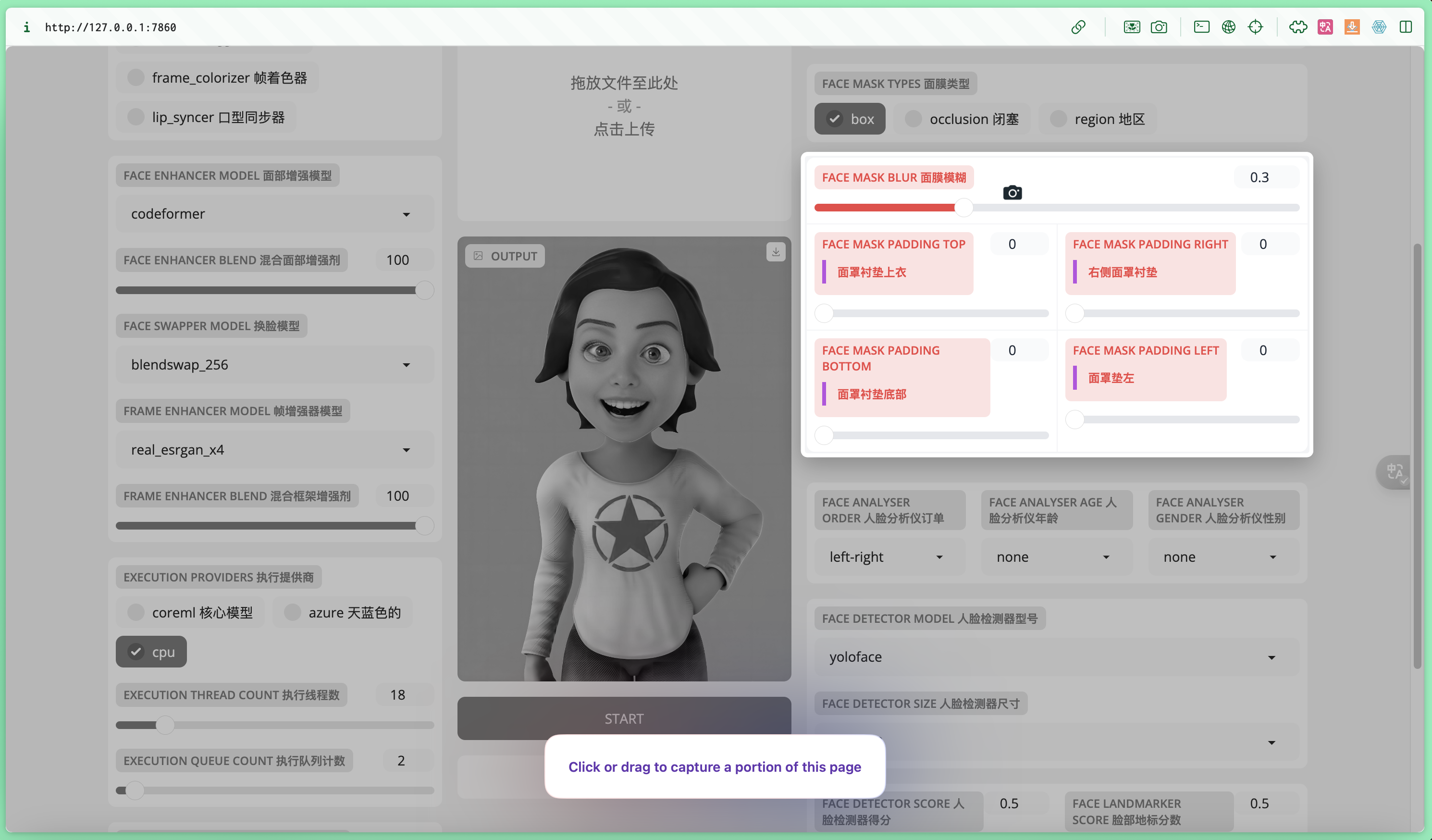
Task: Open the face detector size dropdown
Action: [1056, 742]
